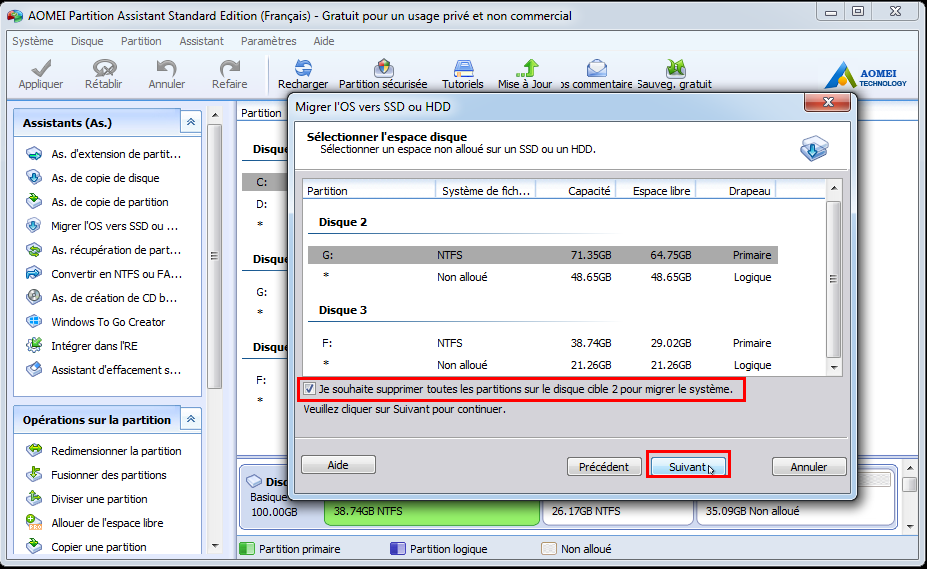Click disk map scrollbar down arrow
The width and height of the screenshot is (927, 569).
click(x=910, y=525)
